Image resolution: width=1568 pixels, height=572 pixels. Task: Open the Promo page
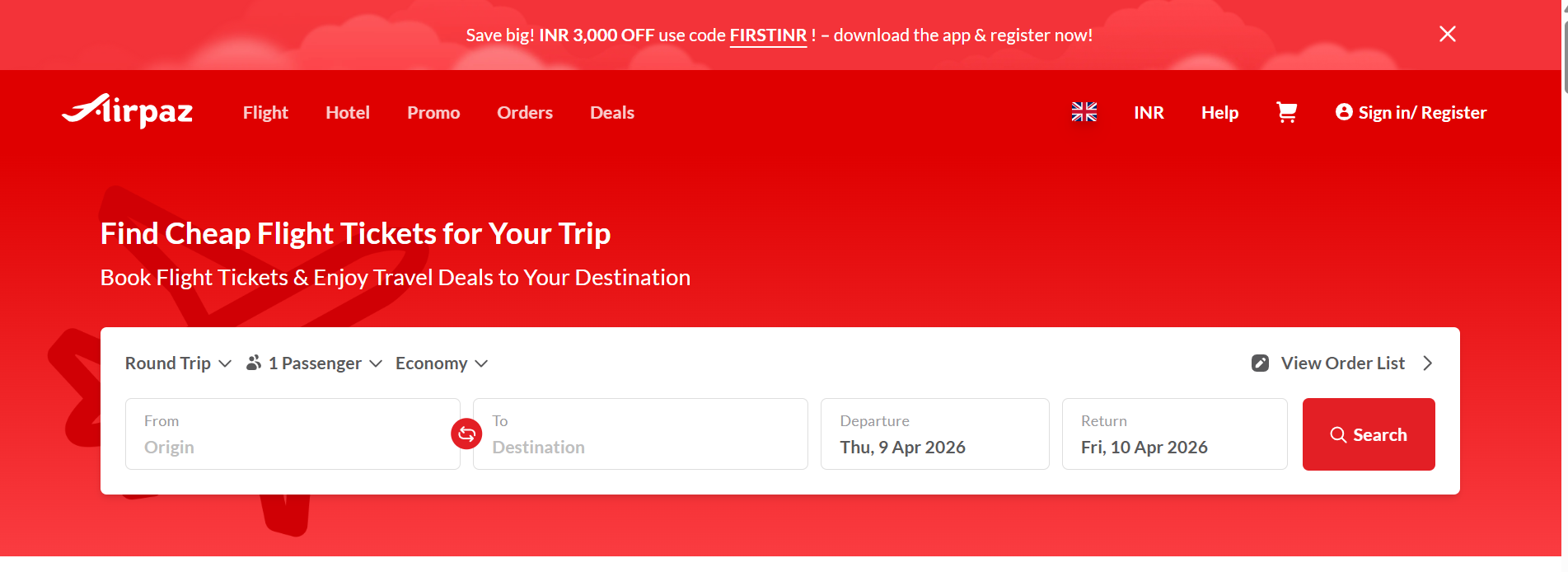pos(433,113)
